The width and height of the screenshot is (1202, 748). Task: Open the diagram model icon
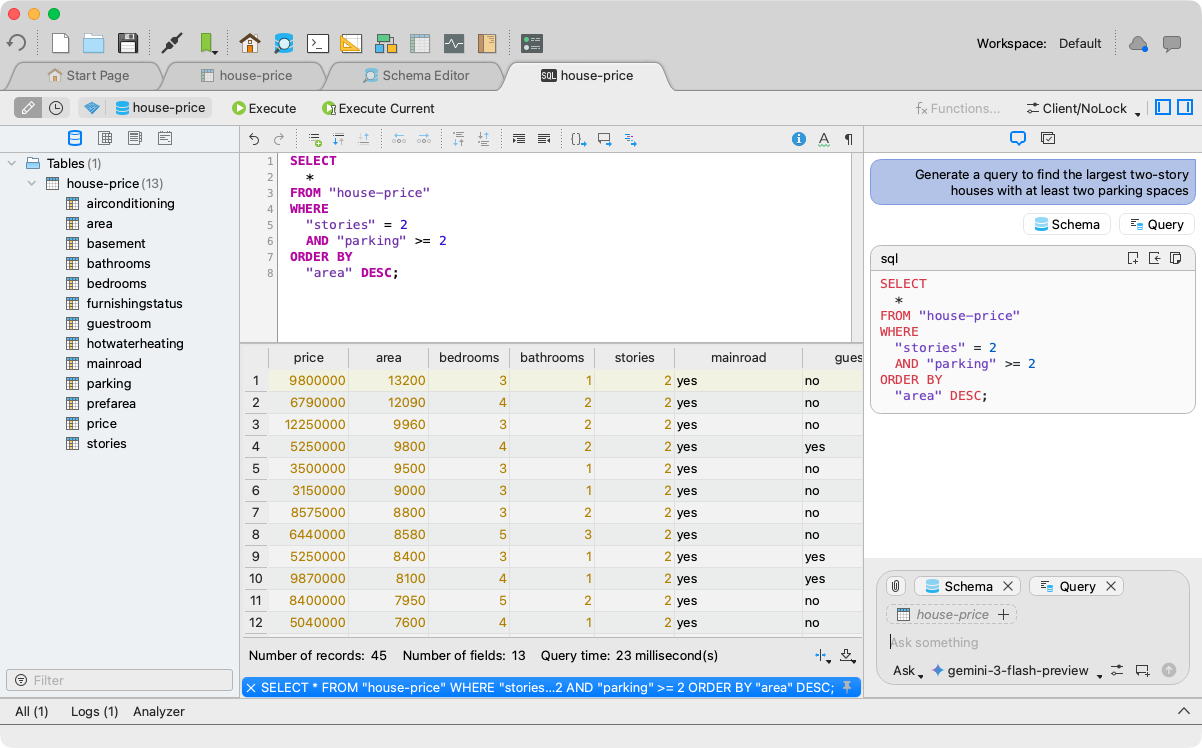[386, 43]
